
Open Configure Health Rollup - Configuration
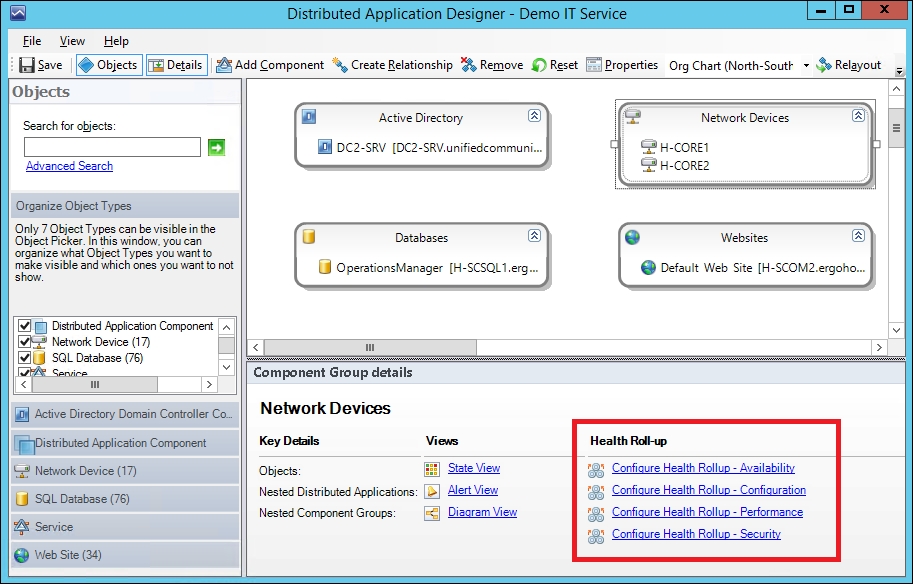[x=709, y=490]
